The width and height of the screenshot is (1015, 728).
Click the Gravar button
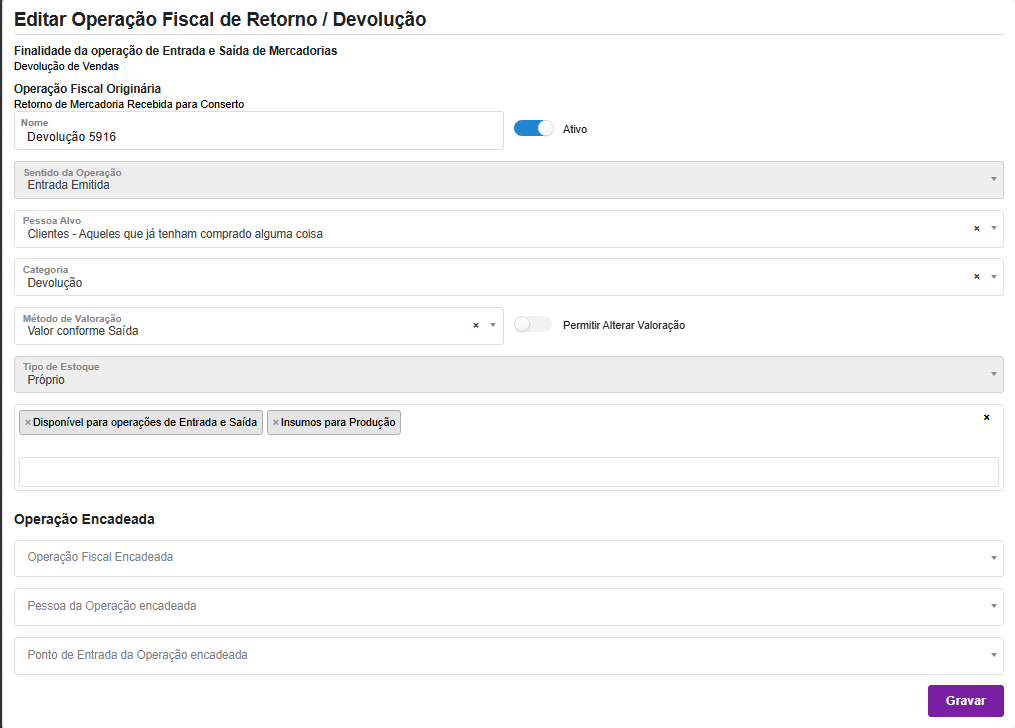click(x=965, y=701)
